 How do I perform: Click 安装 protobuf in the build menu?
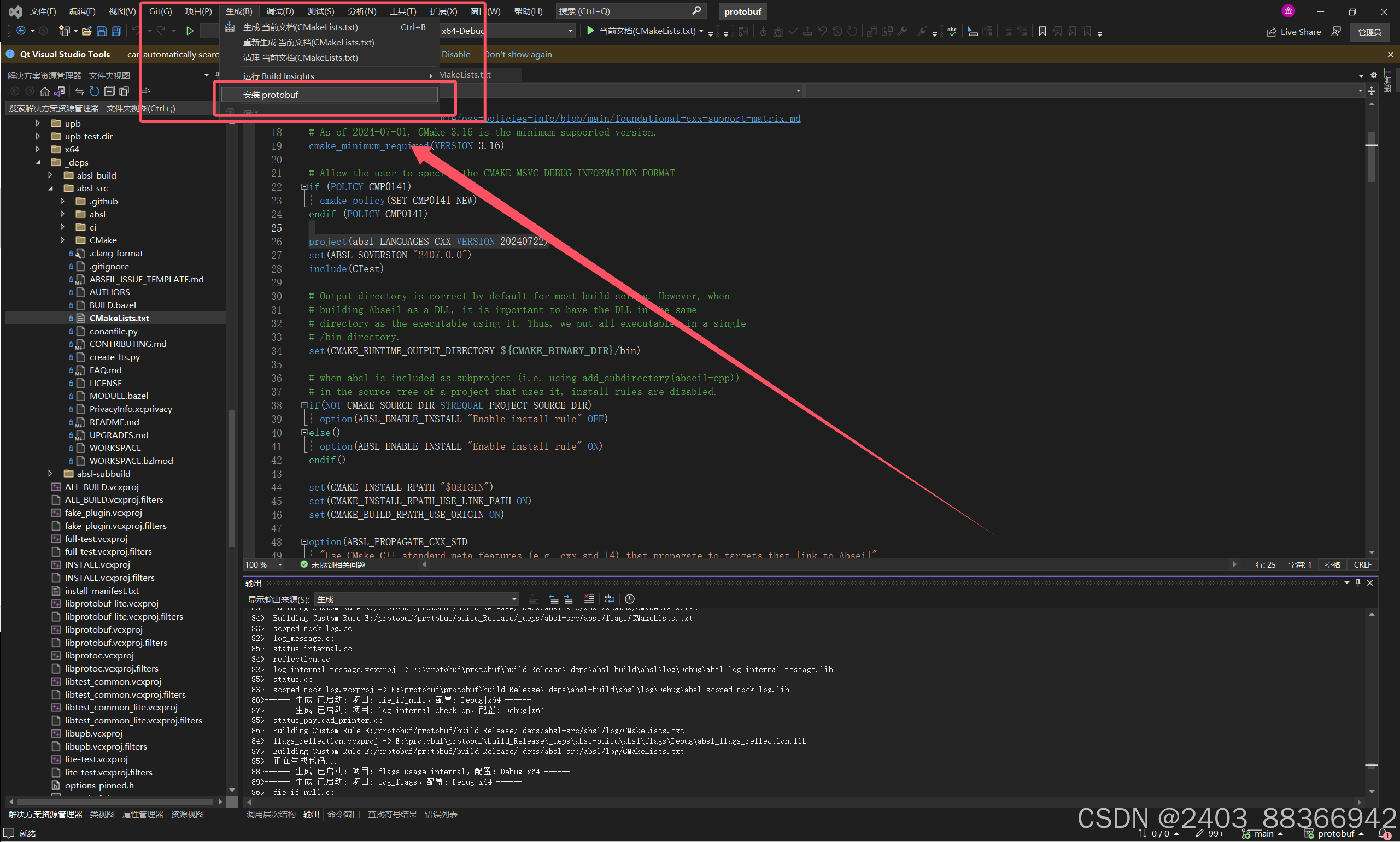click(271, 94)
